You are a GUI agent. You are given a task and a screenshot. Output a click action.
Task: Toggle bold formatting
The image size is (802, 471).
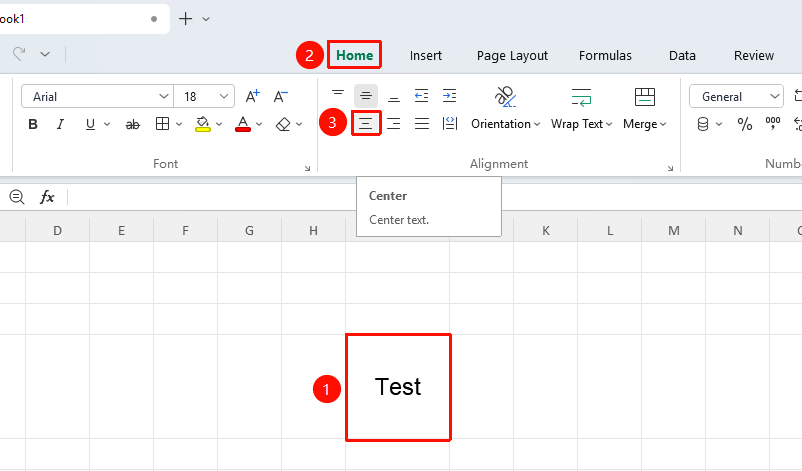click(33, 124)
